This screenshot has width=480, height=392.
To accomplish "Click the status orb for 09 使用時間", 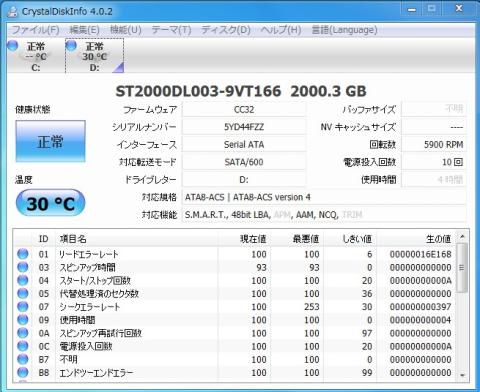I will tap(23, 320).
